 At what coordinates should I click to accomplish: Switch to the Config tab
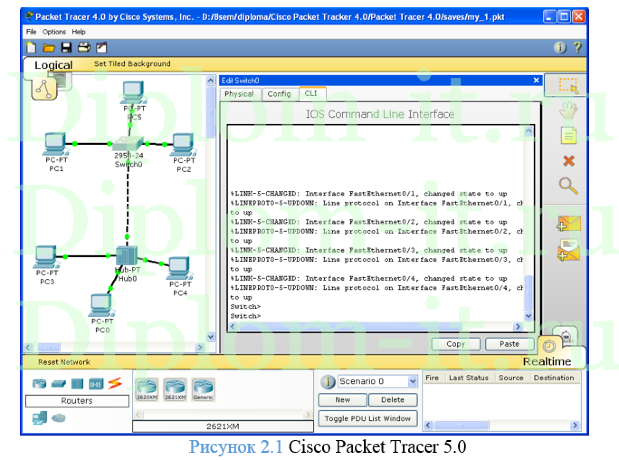tap(279, 94)
